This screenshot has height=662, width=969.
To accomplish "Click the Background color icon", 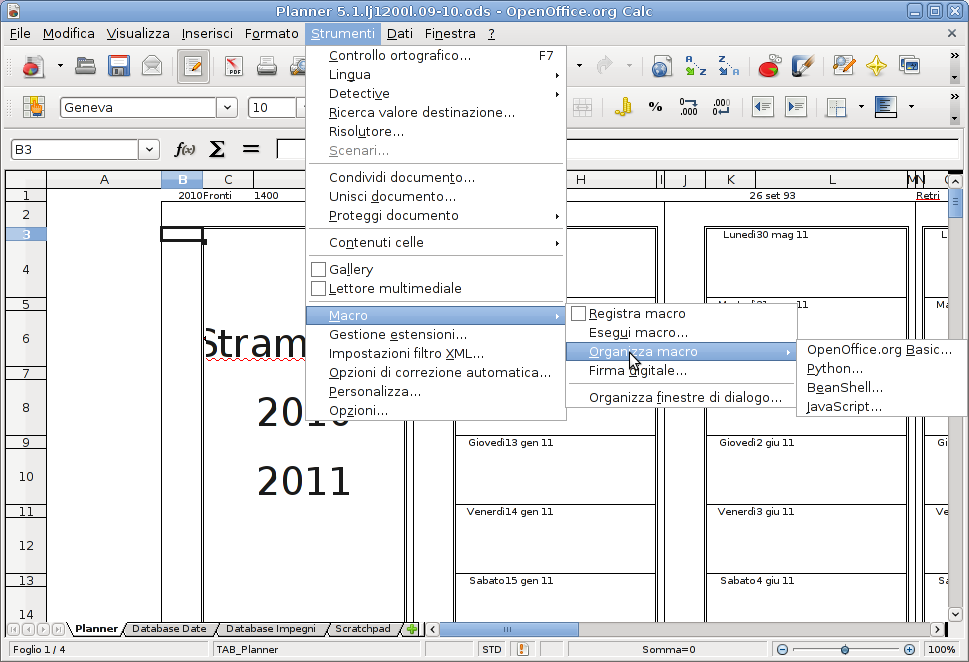I will coord(886,107).
